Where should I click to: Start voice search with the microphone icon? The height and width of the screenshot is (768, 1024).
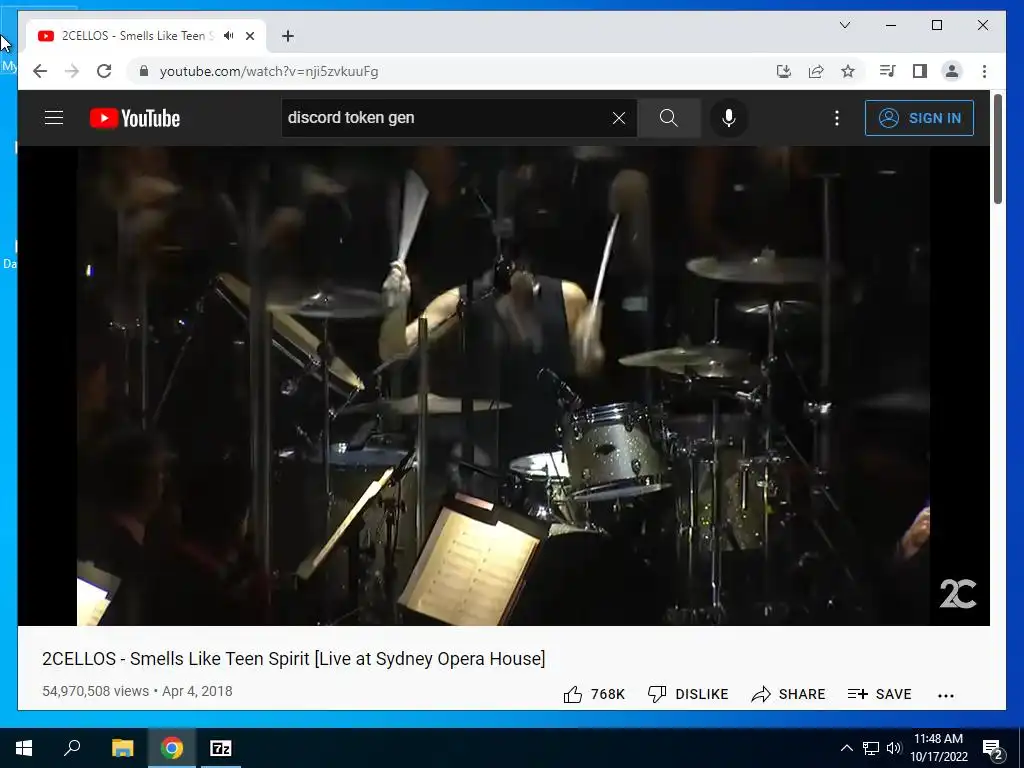pos(729,118)
